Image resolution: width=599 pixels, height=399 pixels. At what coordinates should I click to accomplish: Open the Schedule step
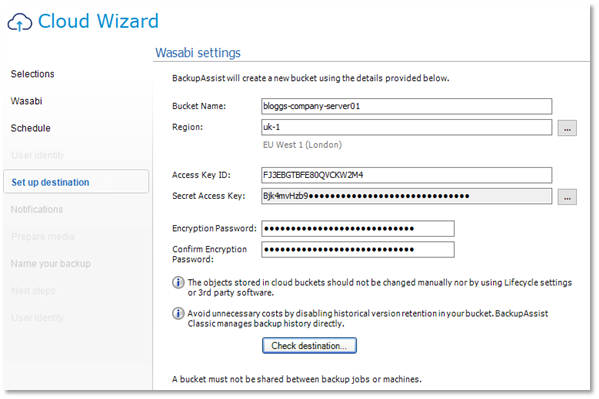[x=31, y=128]
